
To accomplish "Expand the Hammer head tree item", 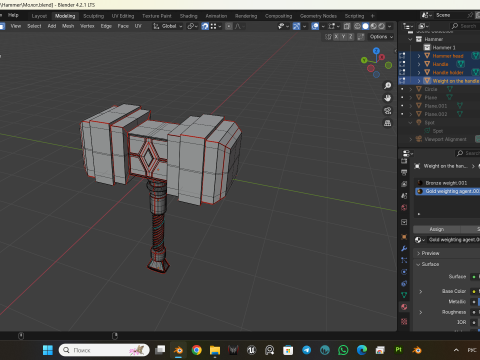I will 419,56.
